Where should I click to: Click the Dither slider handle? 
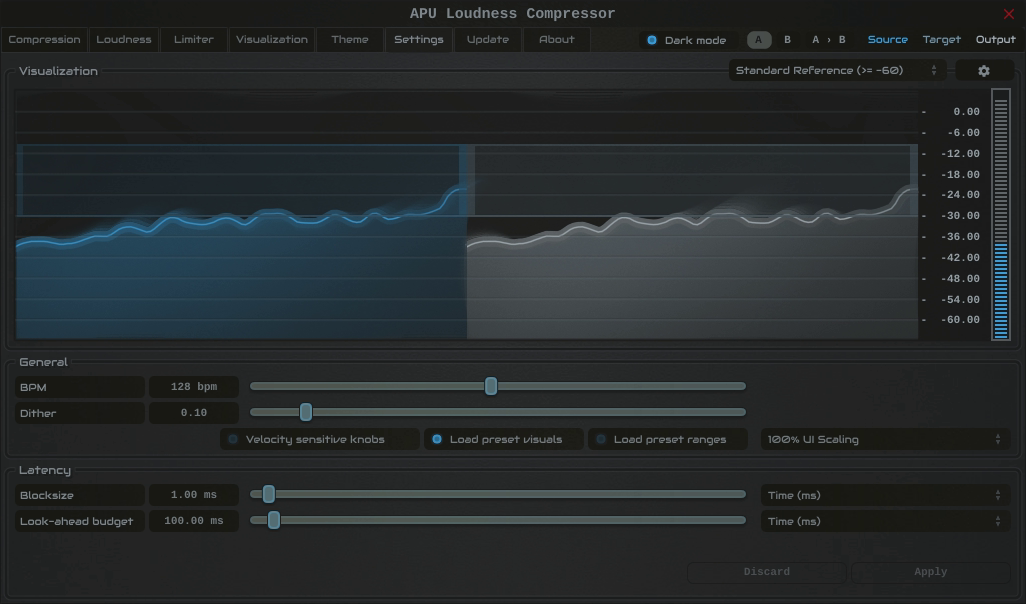point(306,412)
